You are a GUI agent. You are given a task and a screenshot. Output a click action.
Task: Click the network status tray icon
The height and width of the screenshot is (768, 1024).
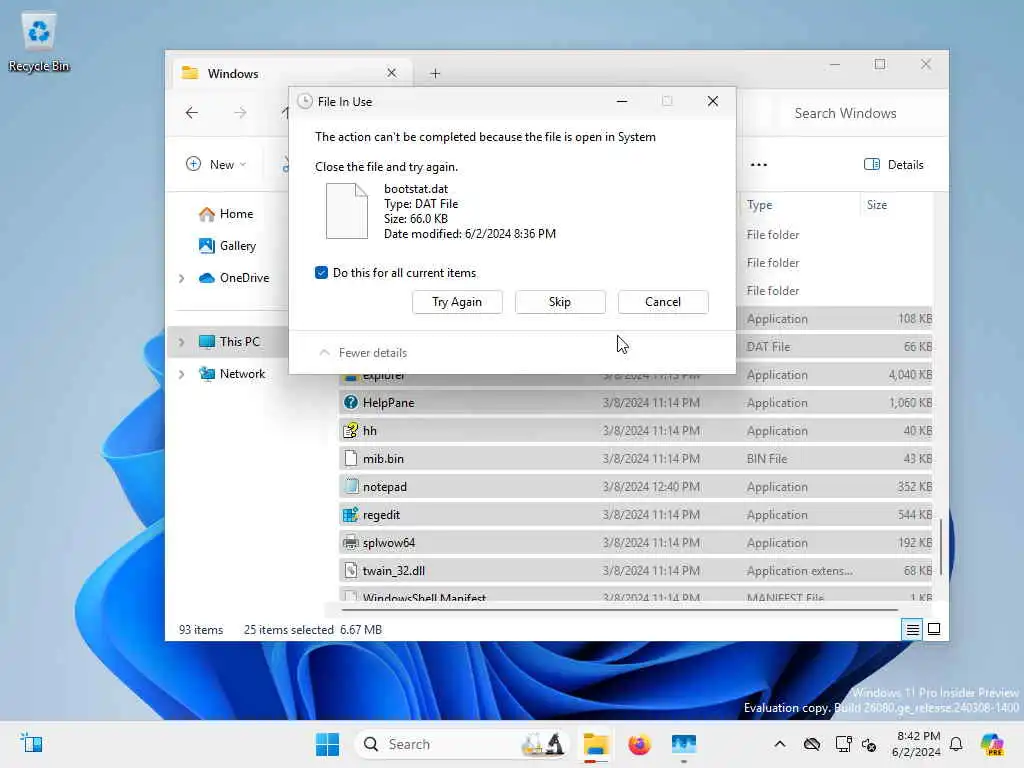coord(843,744)
